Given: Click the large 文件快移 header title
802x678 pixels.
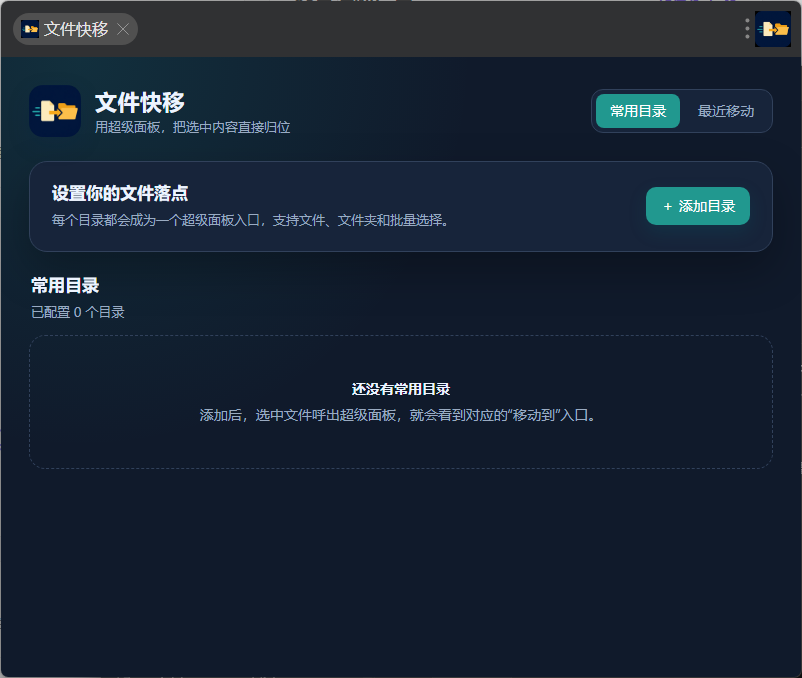Looking at the screenshot, I should point(140,103).
